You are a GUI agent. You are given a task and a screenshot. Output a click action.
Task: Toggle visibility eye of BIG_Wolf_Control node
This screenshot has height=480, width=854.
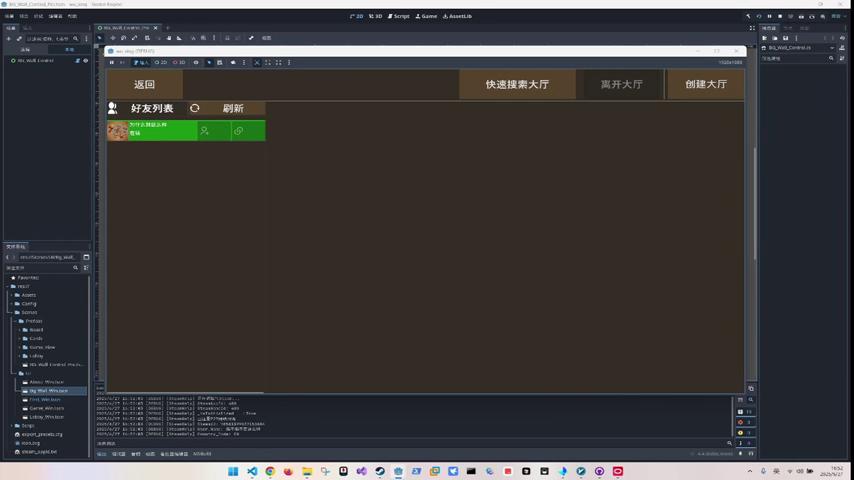(86, 60)
